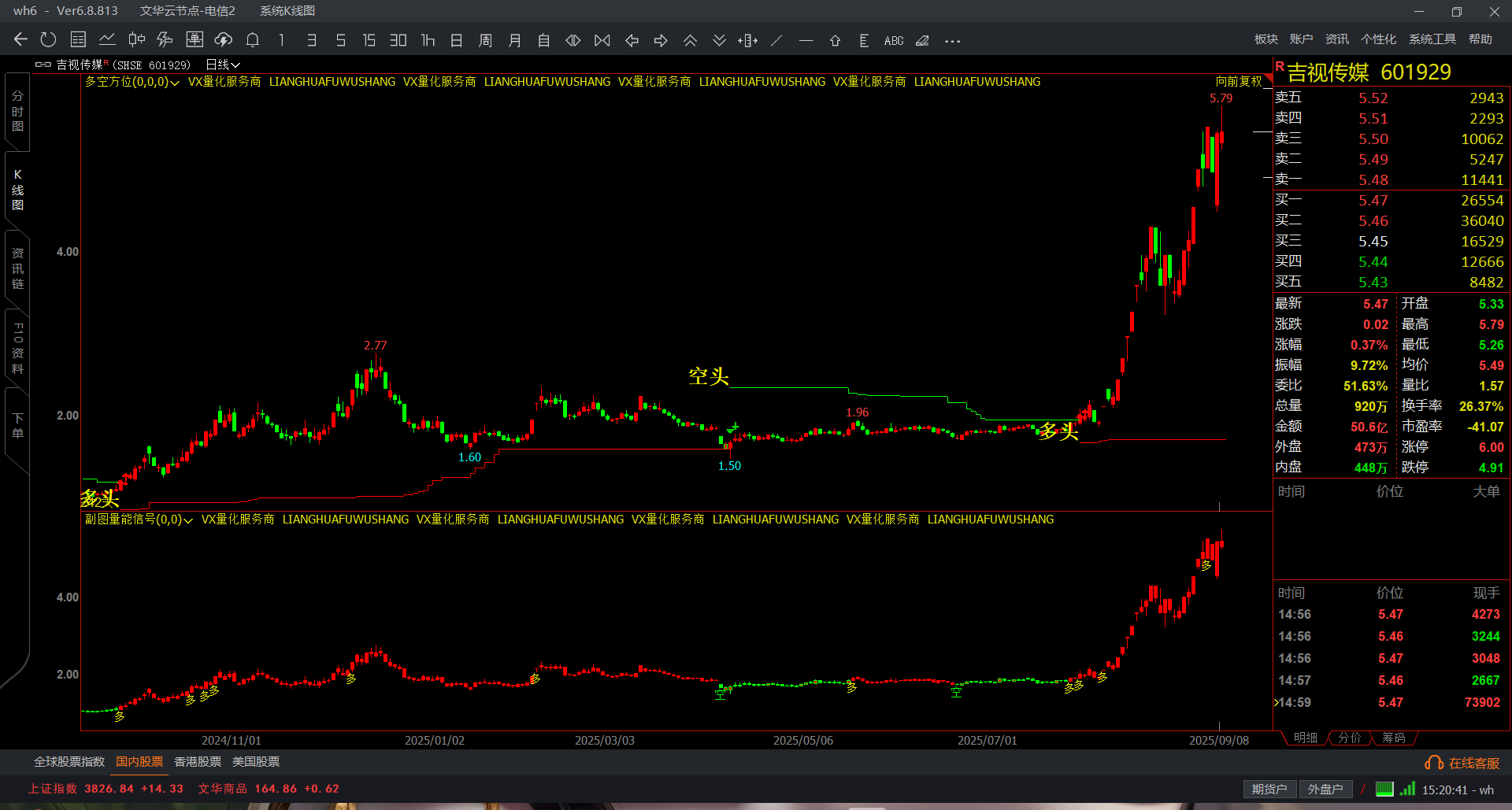This screenshot has height=810, width=1512.
Task: Click the 期货户 account button
Action: (x=1269, y=790)
